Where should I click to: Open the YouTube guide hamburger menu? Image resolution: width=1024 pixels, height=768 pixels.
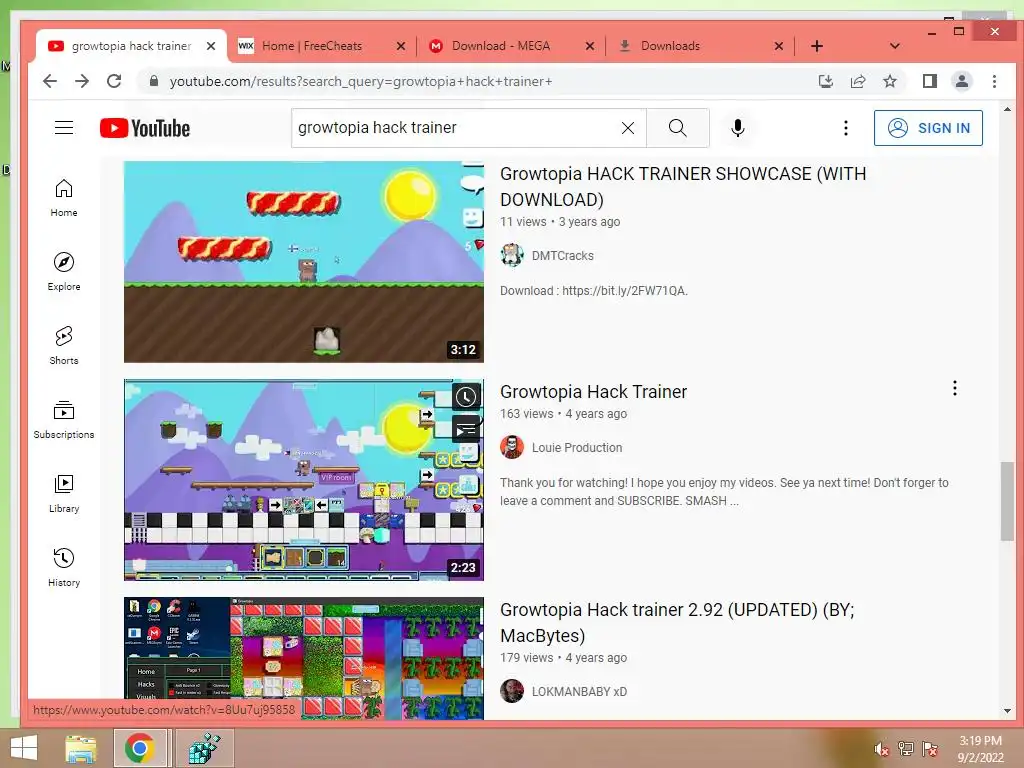pos(64,127)
